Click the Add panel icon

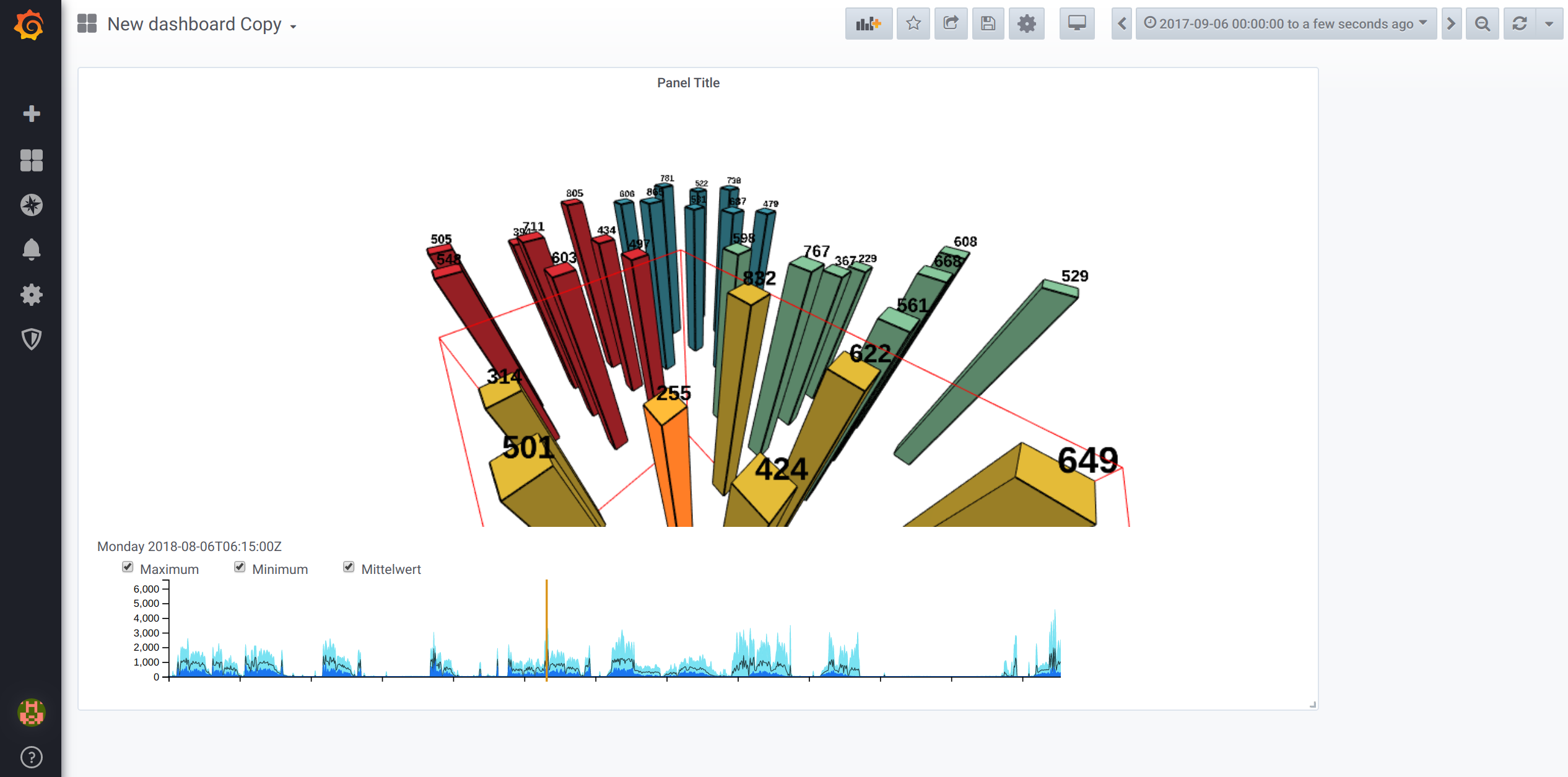[x=868, y=24]
